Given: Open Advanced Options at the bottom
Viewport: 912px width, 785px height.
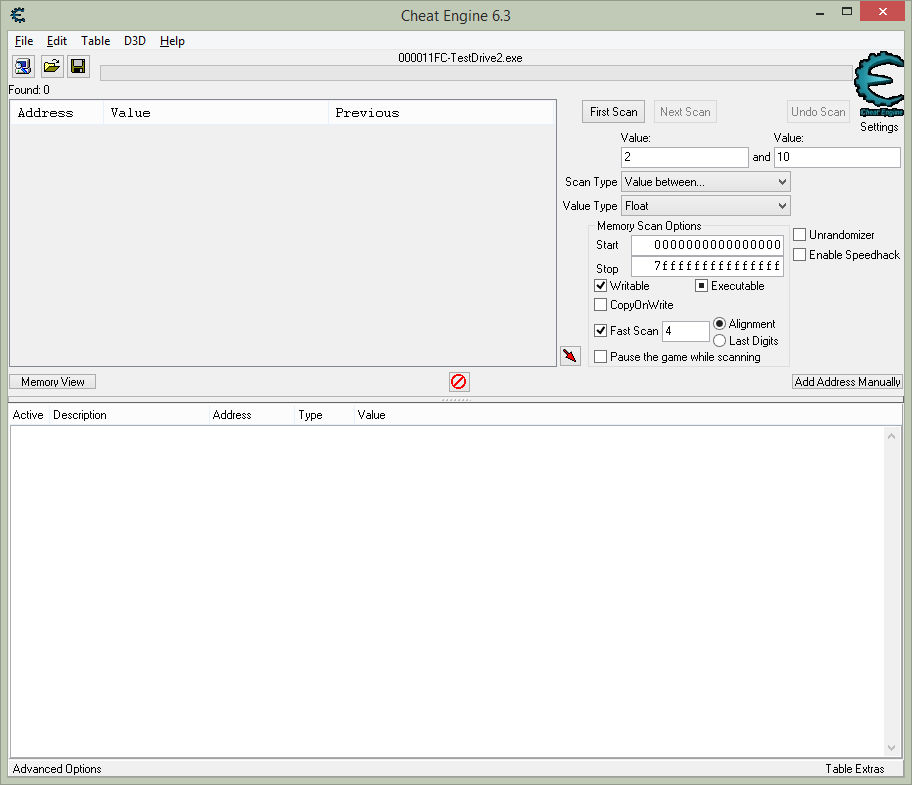Looking at the screenshot, I should tap(57, 769).
